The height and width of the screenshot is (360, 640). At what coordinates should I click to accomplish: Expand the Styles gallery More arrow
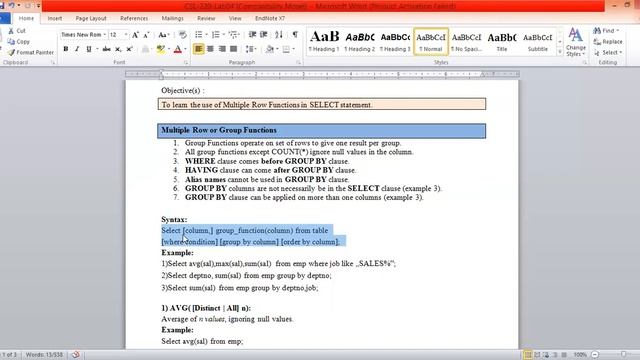tap(560, 52)
